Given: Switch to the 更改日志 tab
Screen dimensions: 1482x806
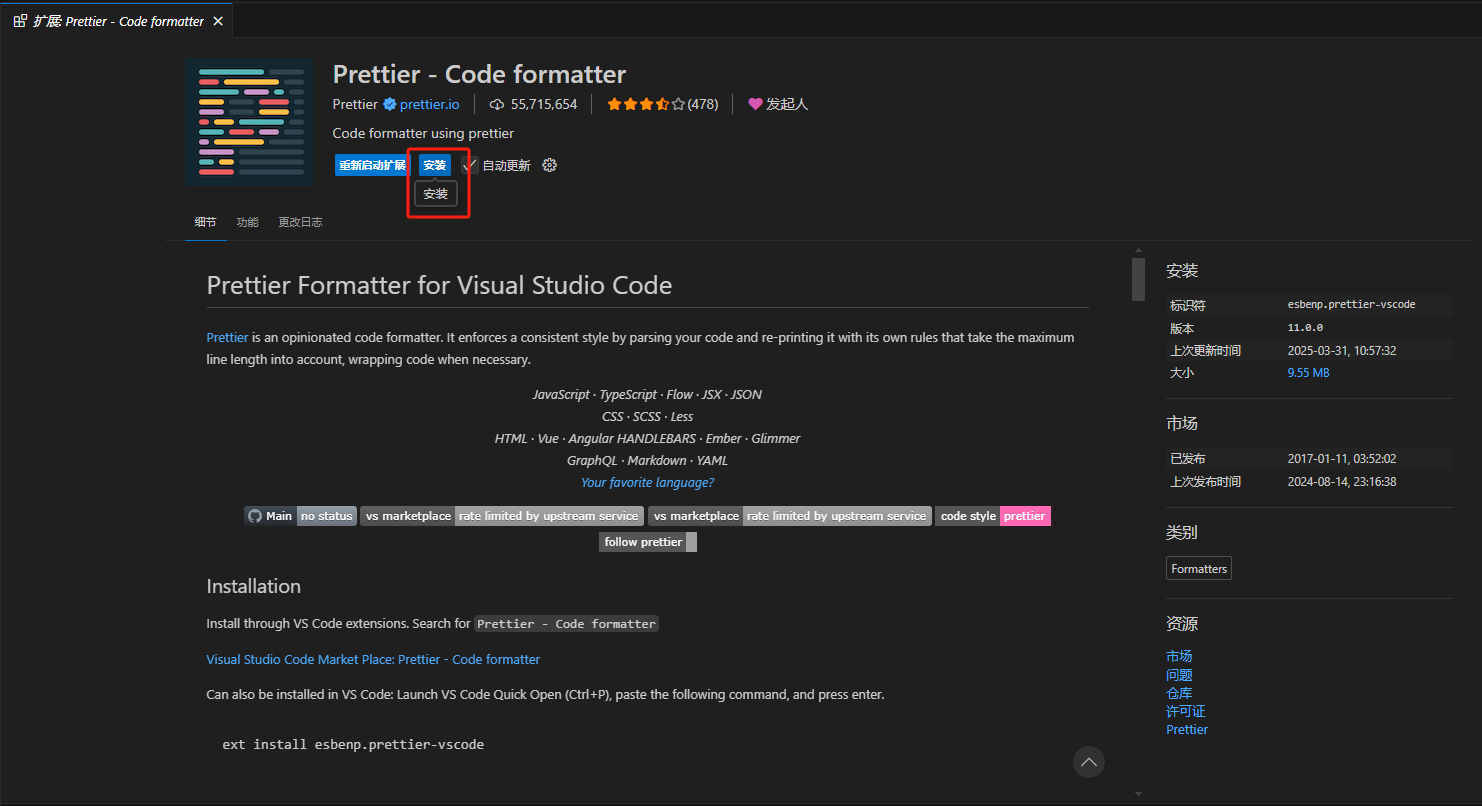Looking at the screenshot, I should 300,222.
